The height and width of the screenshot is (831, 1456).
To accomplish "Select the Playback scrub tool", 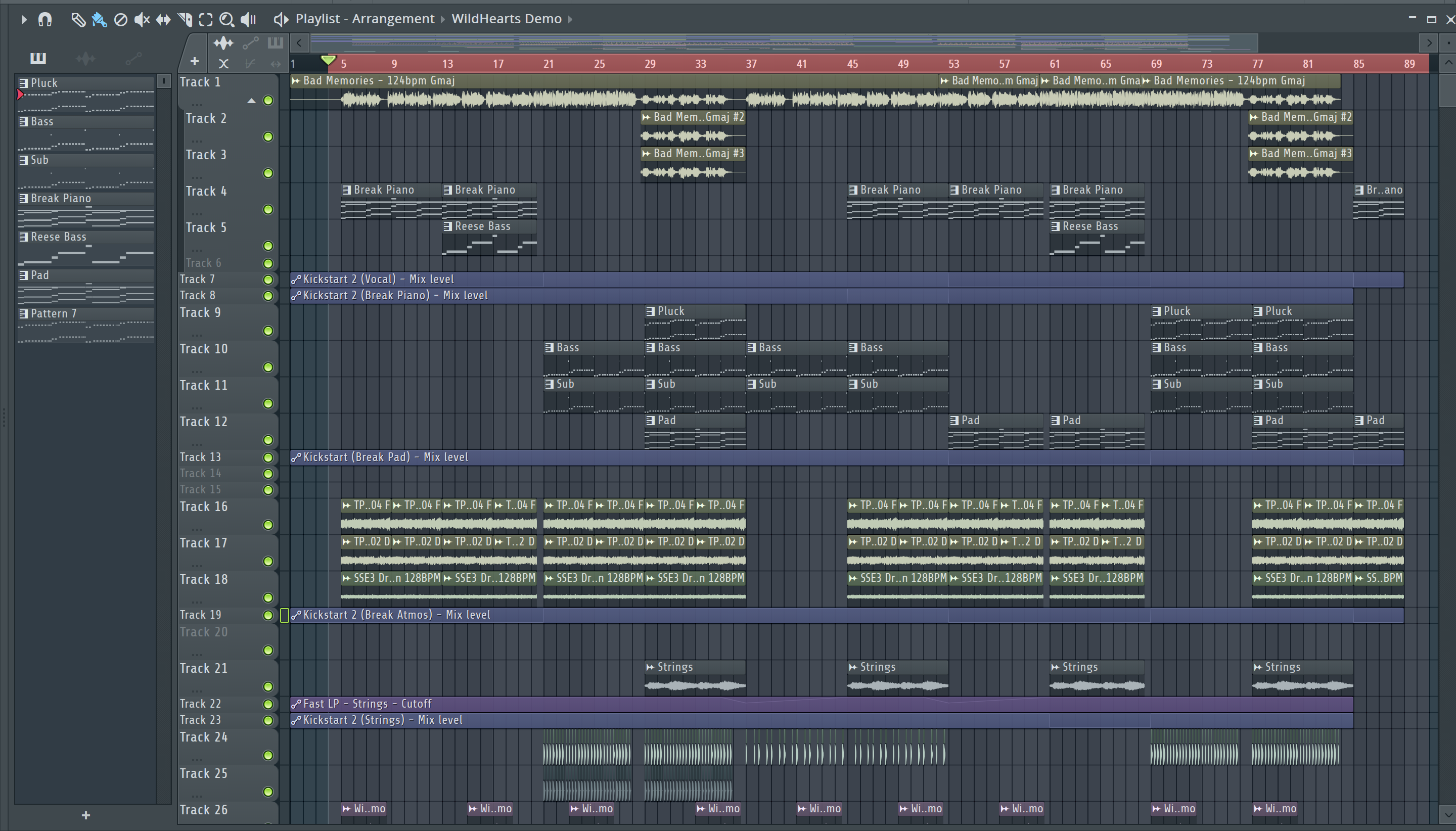I will coord(248,20).
